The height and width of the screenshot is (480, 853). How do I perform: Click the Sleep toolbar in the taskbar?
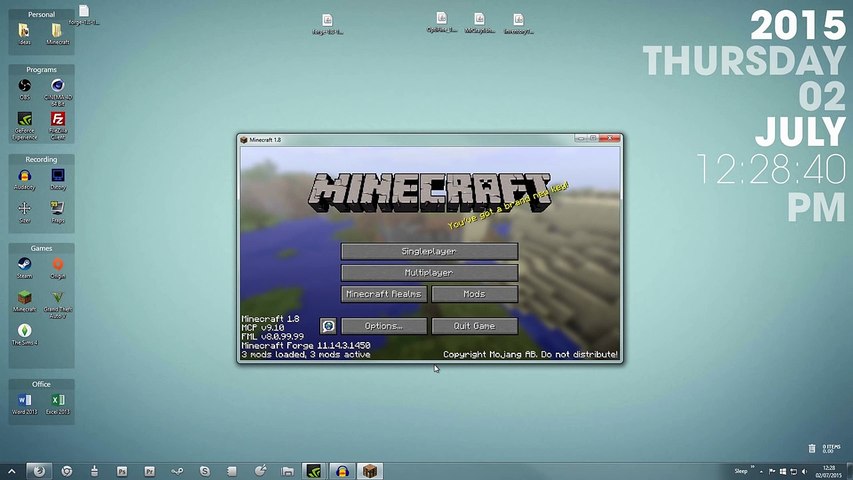741,471
